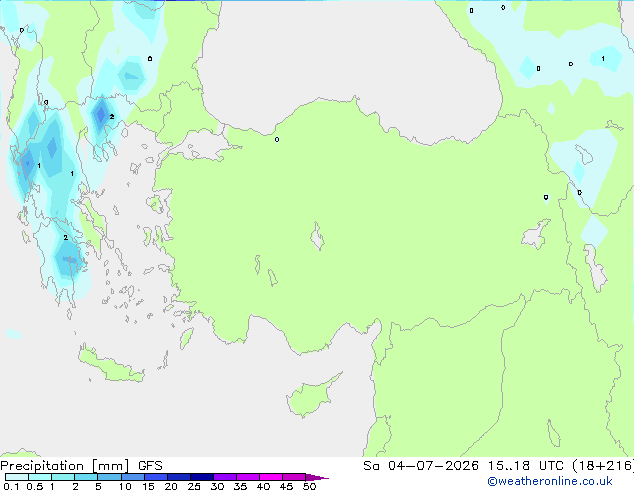
Task: Select the 5–10 mm legend color box
Action: pyautogui.click(x=109, y=477)
